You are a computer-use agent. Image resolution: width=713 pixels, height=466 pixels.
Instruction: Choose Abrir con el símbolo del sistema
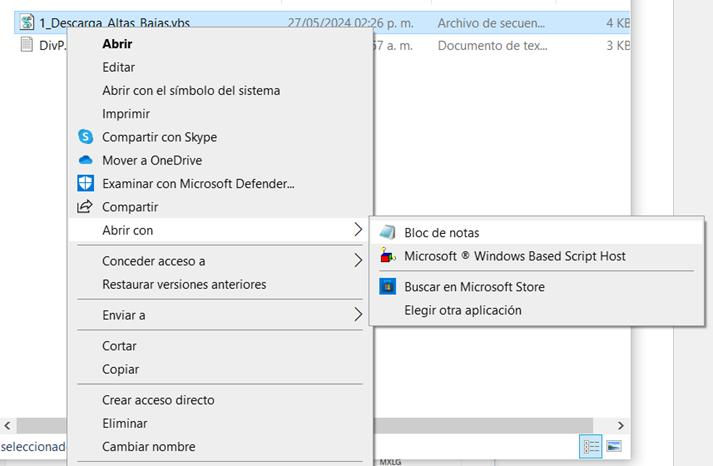190,90
